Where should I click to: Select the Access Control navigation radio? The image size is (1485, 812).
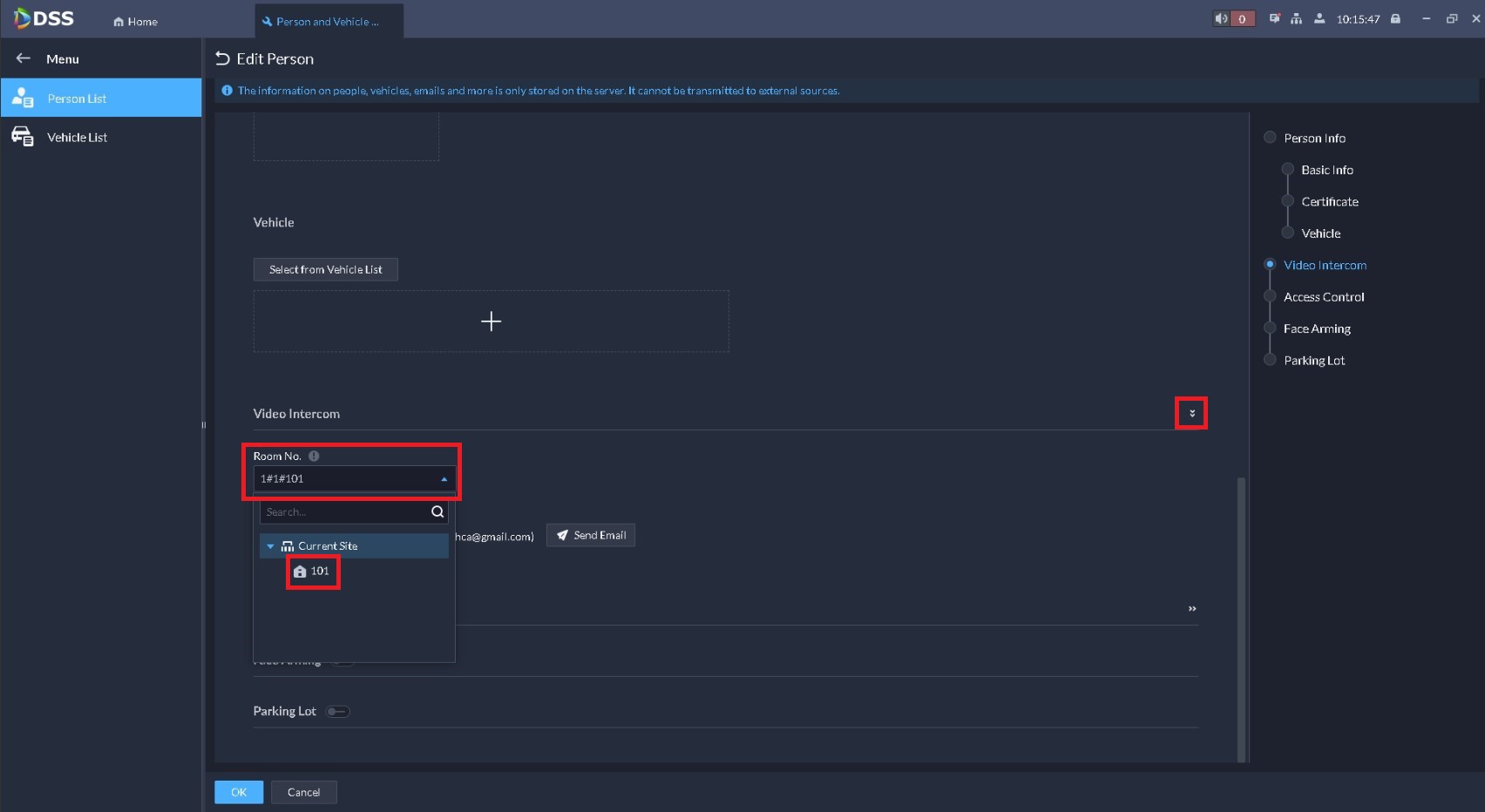pyautogui.click(x=1270, y=296)
